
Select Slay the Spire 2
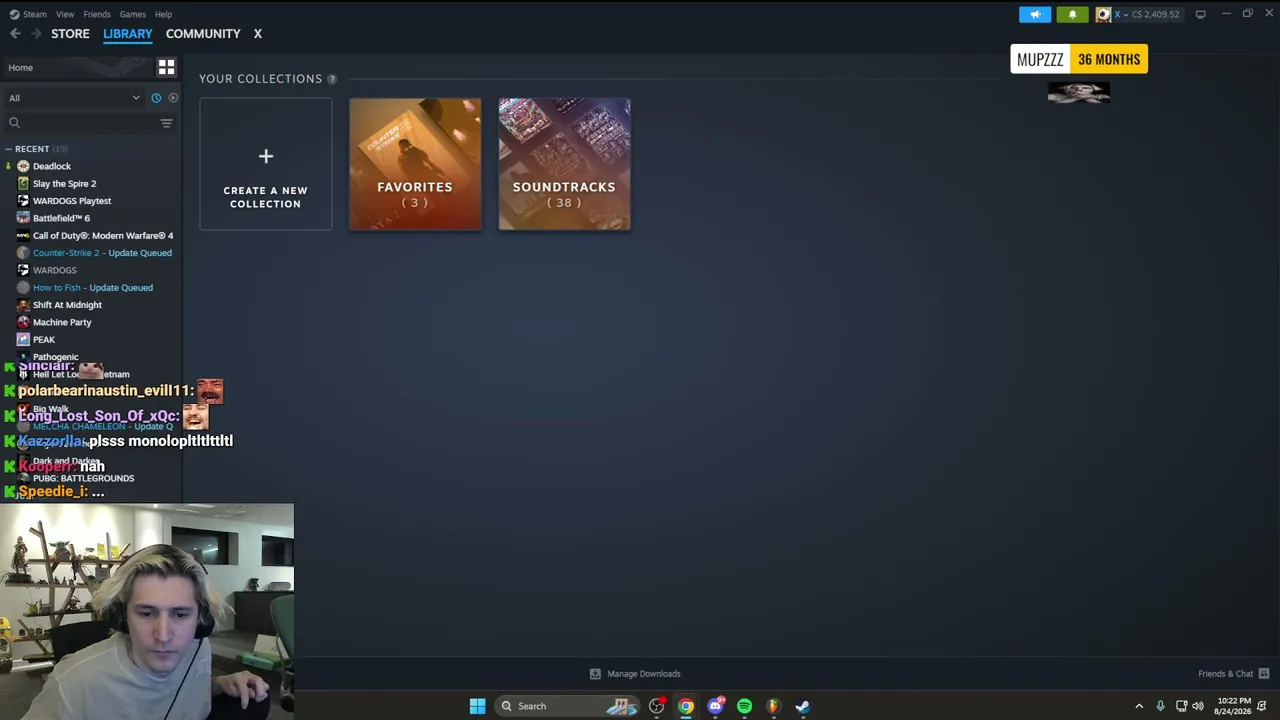point(65,184)
